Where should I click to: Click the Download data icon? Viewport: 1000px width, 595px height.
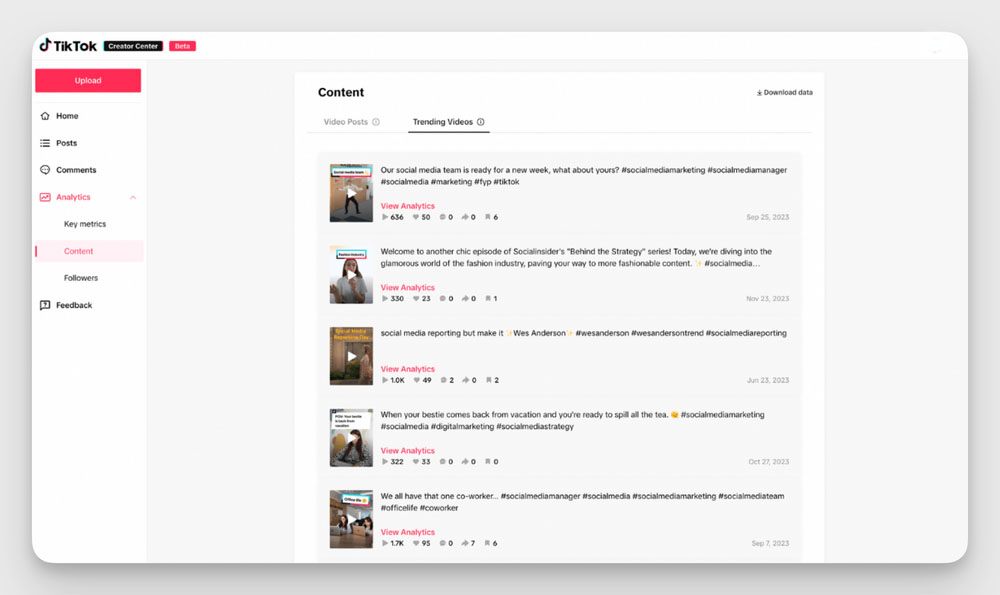[759, 93]
